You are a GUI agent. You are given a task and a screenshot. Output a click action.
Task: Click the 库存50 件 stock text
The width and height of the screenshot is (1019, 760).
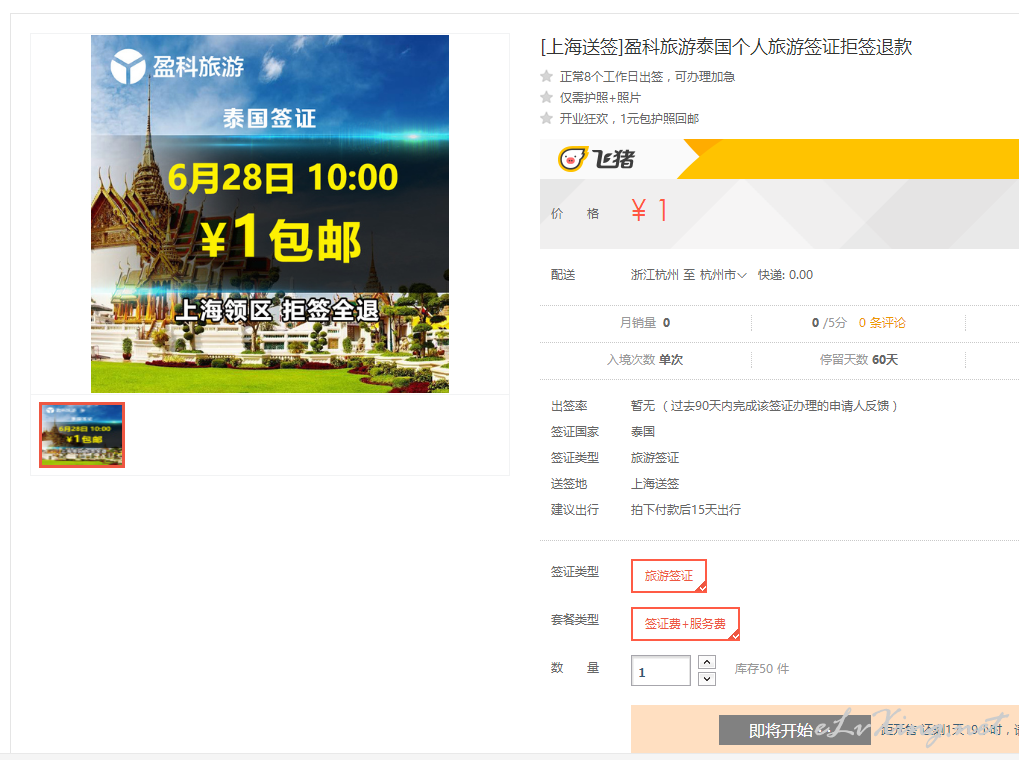click(762, 669)
